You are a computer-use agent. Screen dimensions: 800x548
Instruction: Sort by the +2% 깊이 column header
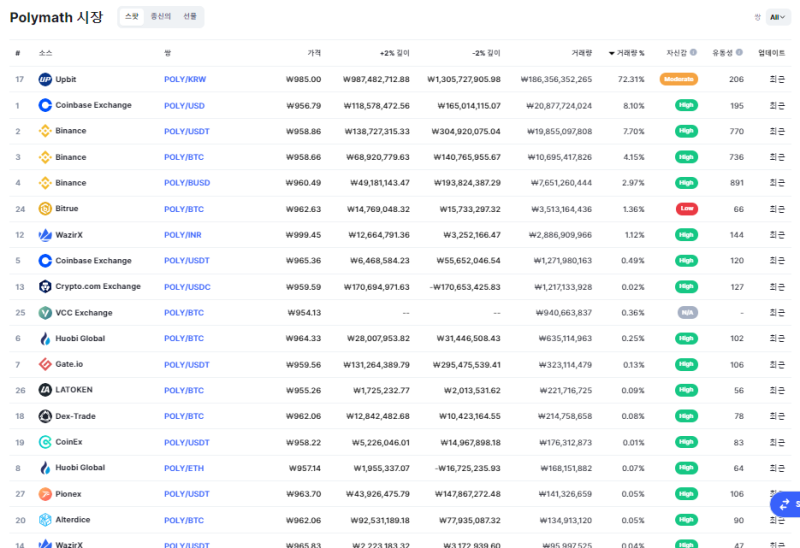point(394,53)
